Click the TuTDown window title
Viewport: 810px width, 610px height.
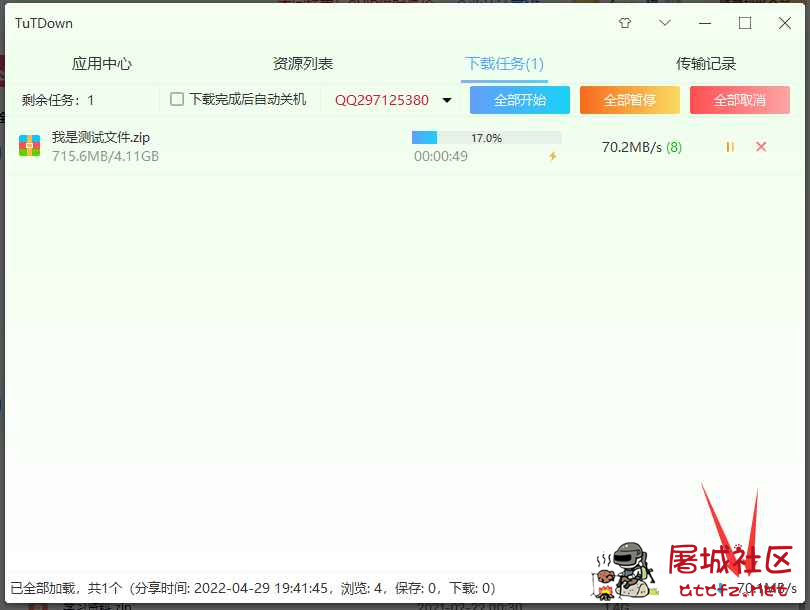(44, 23)
